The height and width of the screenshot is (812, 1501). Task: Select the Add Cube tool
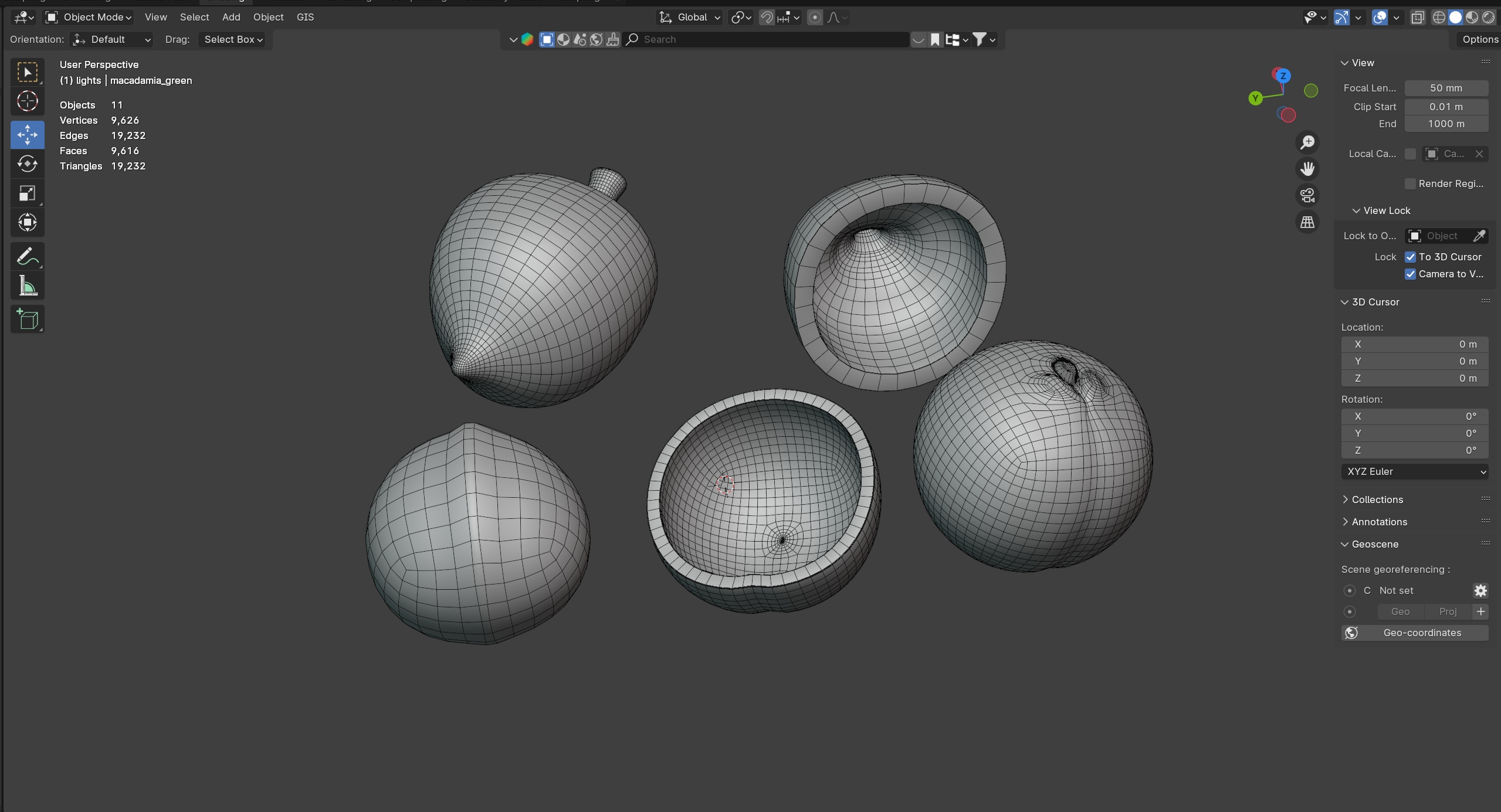pyautogui.click(x=27, y=320)
